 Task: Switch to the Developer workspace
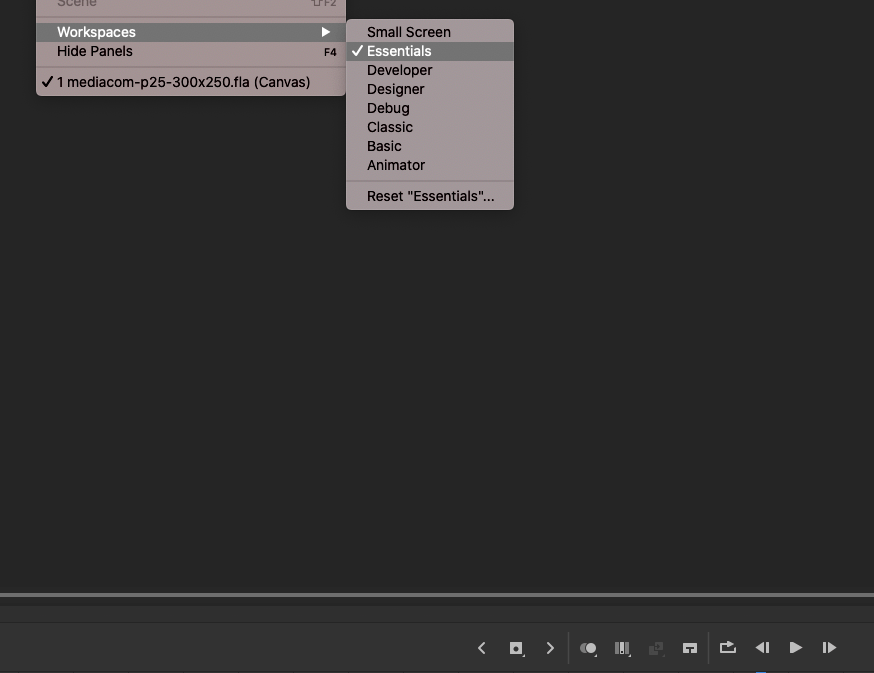(399, 70)
